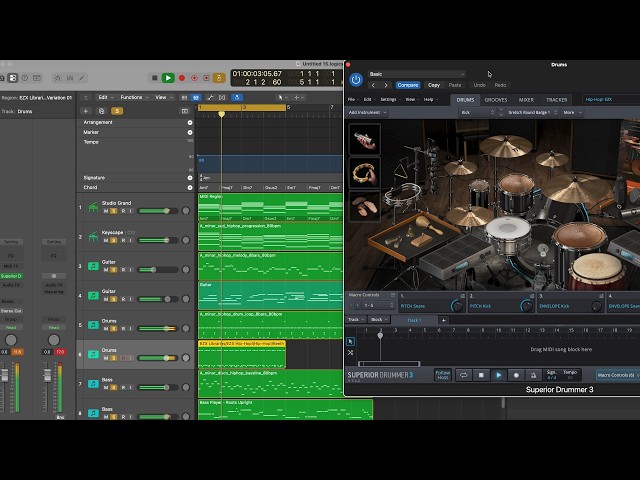Click the shaker percussion thumbnail
Image resolution: width=640 pixels, height=480 pixels.
pos(364,139)
